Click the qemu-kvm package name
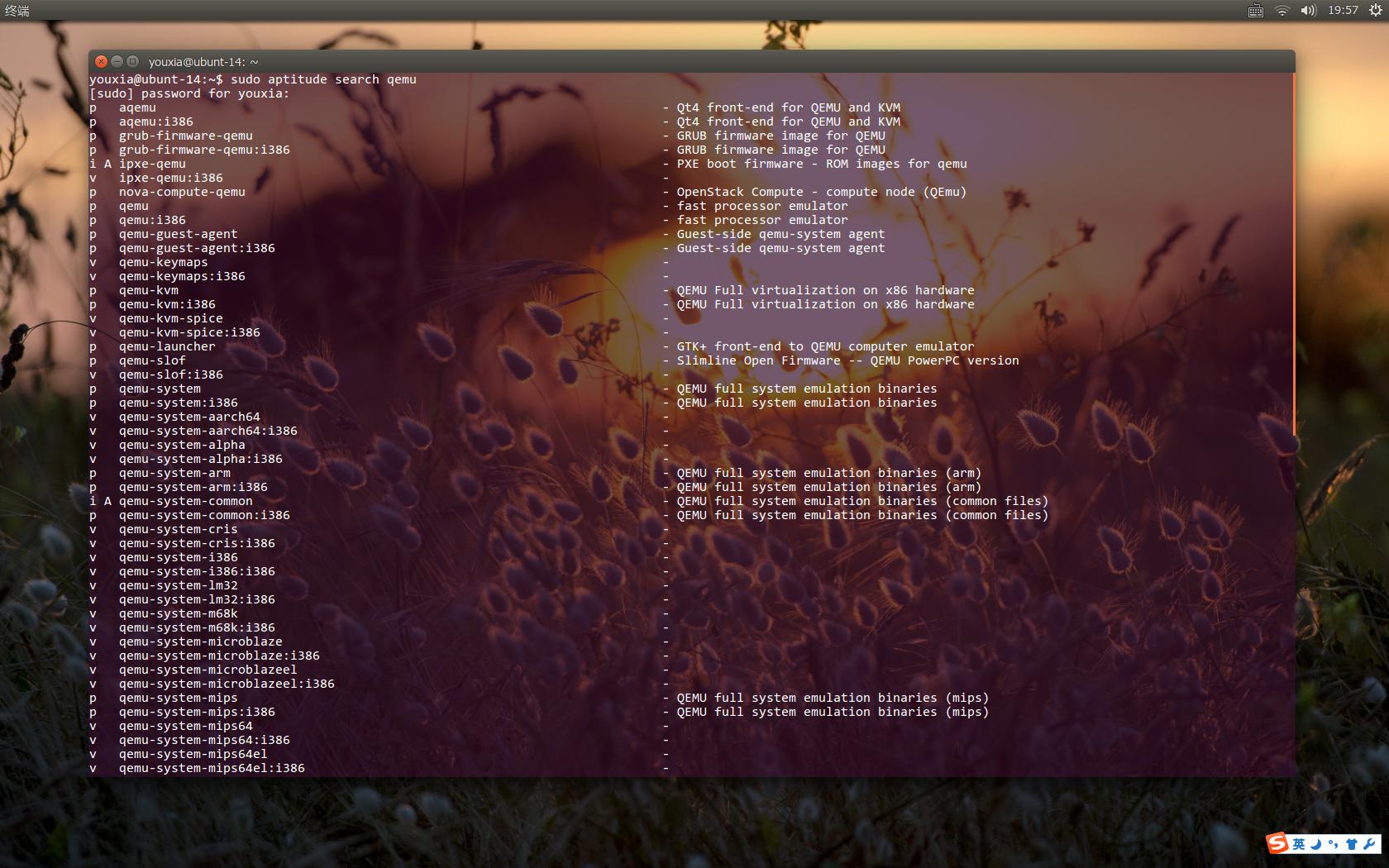 coord(149,290)
